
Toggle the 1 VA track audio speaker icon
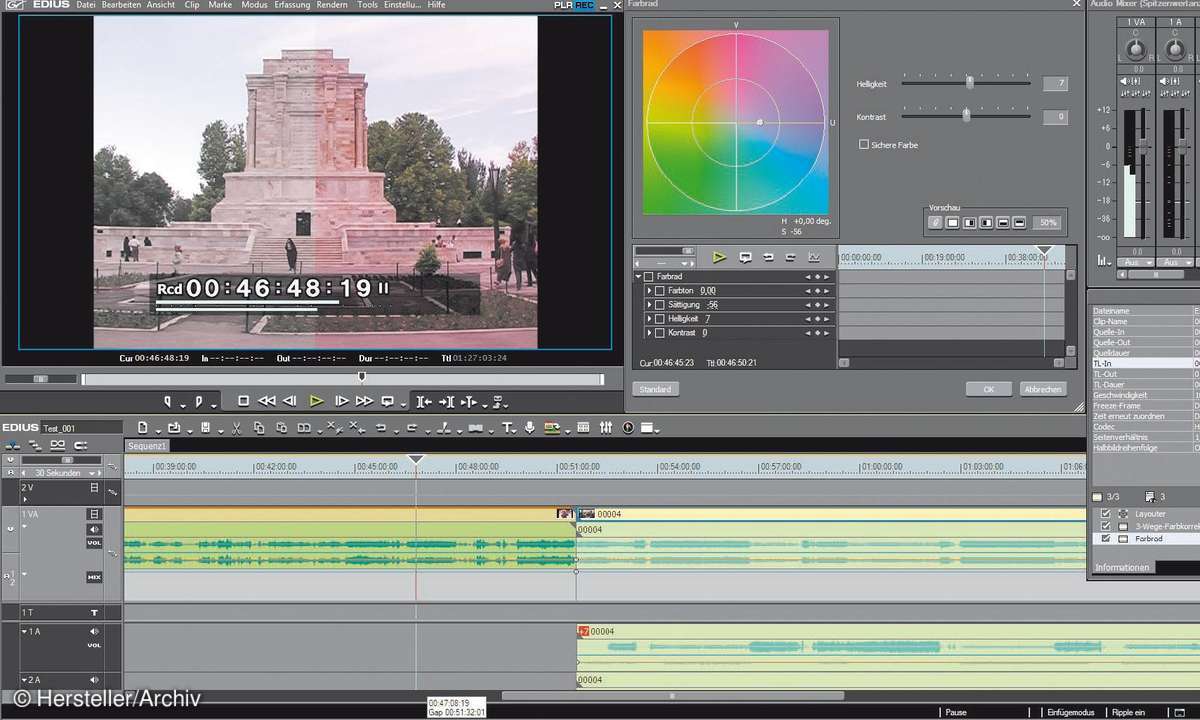click(x=94, y=529)
